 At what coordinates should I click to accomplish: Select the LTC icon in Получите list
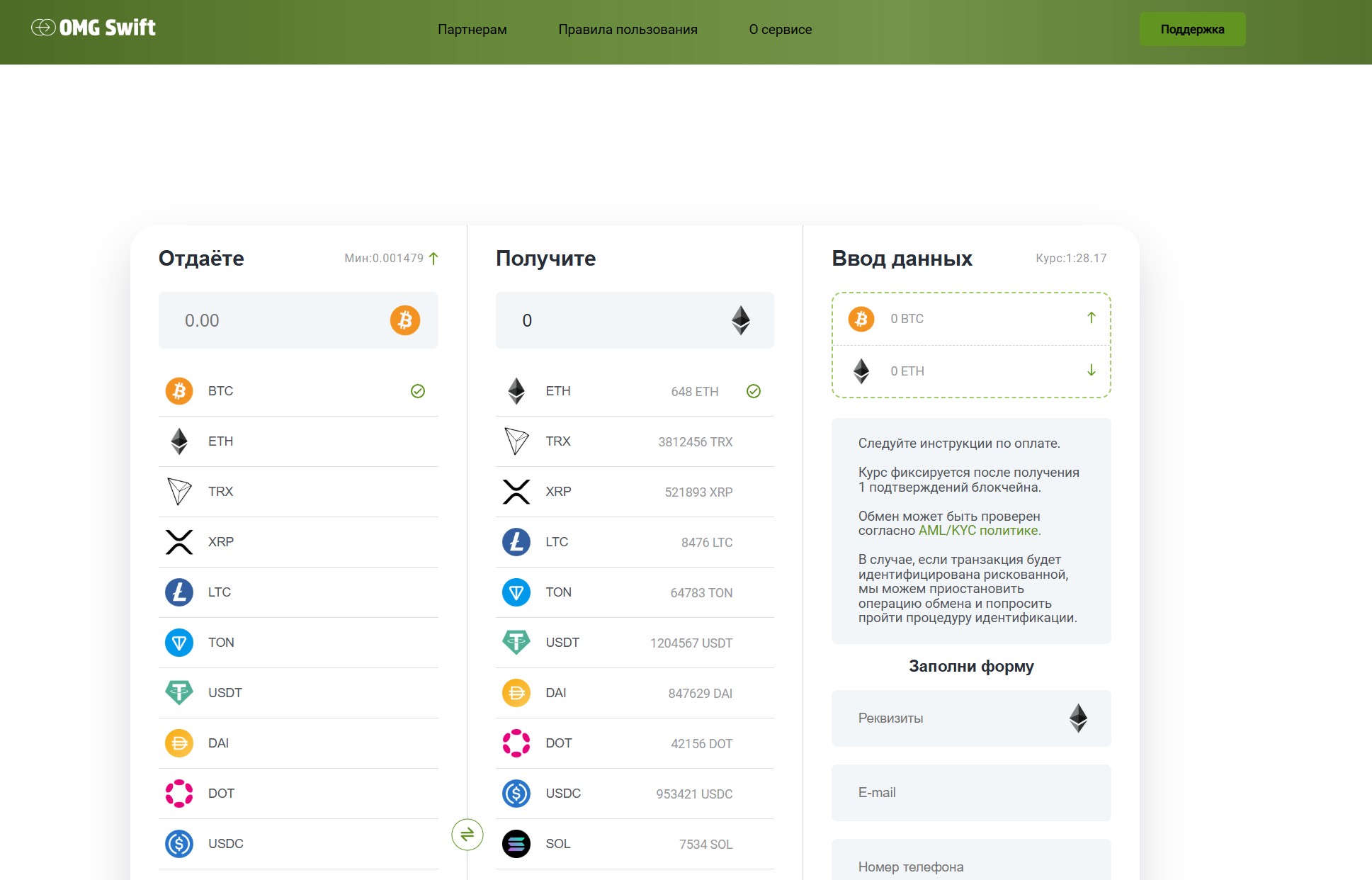[x=516, y=541]
